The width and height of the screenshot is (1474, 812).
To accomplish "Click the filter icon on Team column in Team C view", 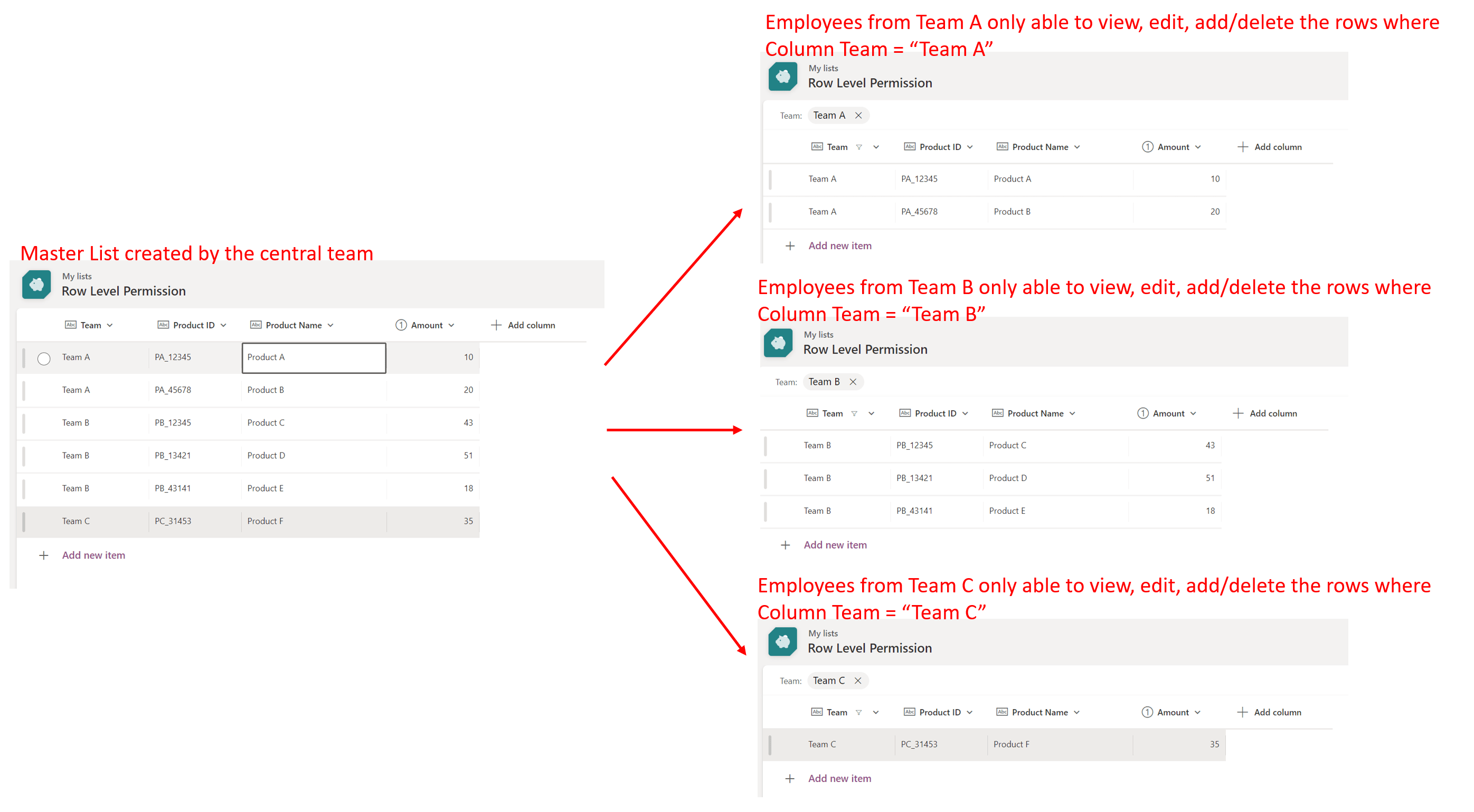I will [860, 712].
